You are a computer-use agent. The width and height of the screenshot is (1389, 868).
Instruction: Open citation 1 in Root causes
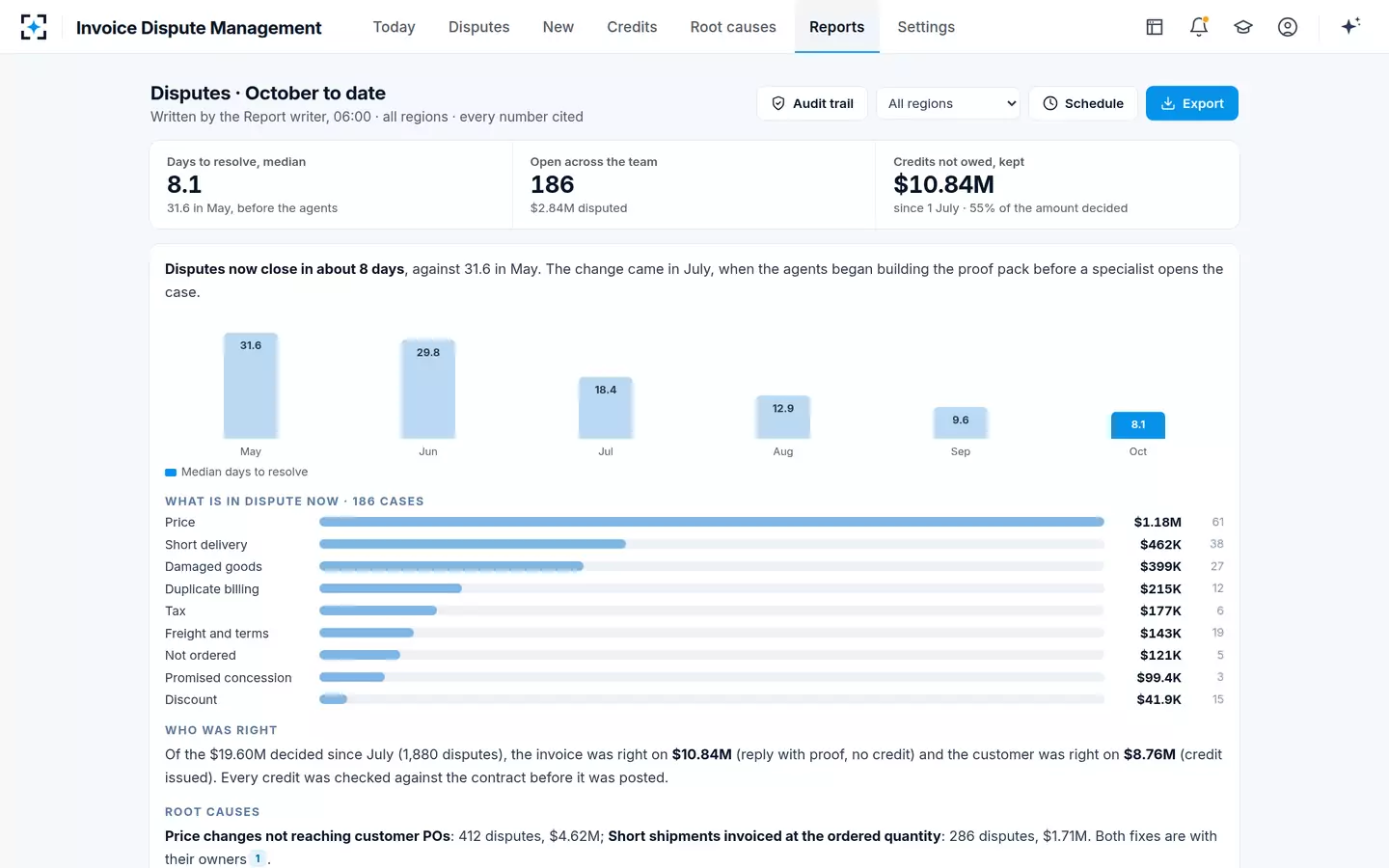click(258, 858)
